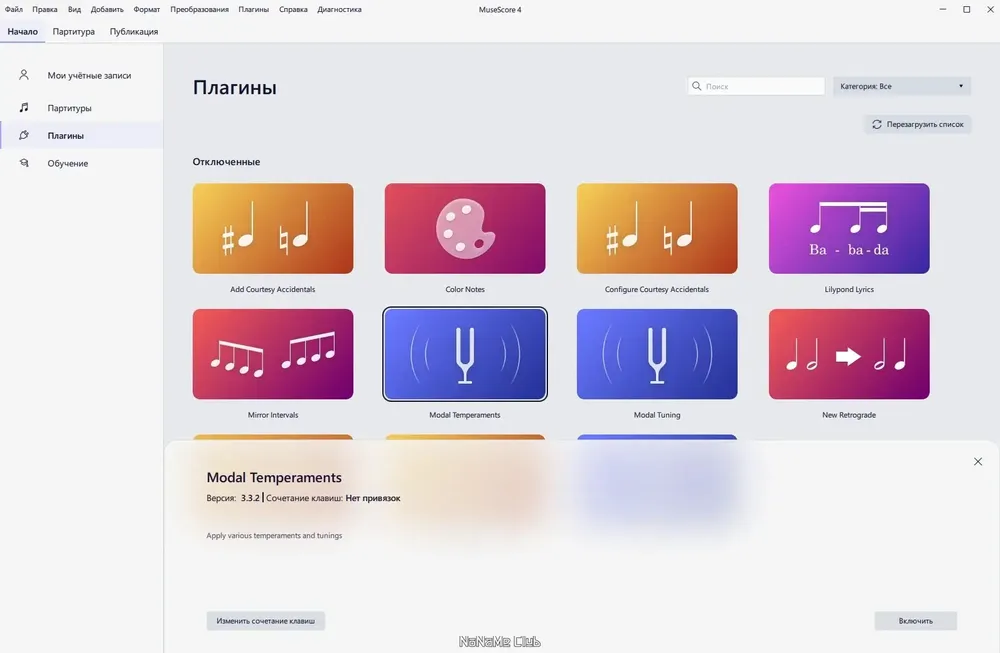The width and height of the screenshot is (1000, 653).
Task: Click the magnifier icon in search box
Action: 696,86
